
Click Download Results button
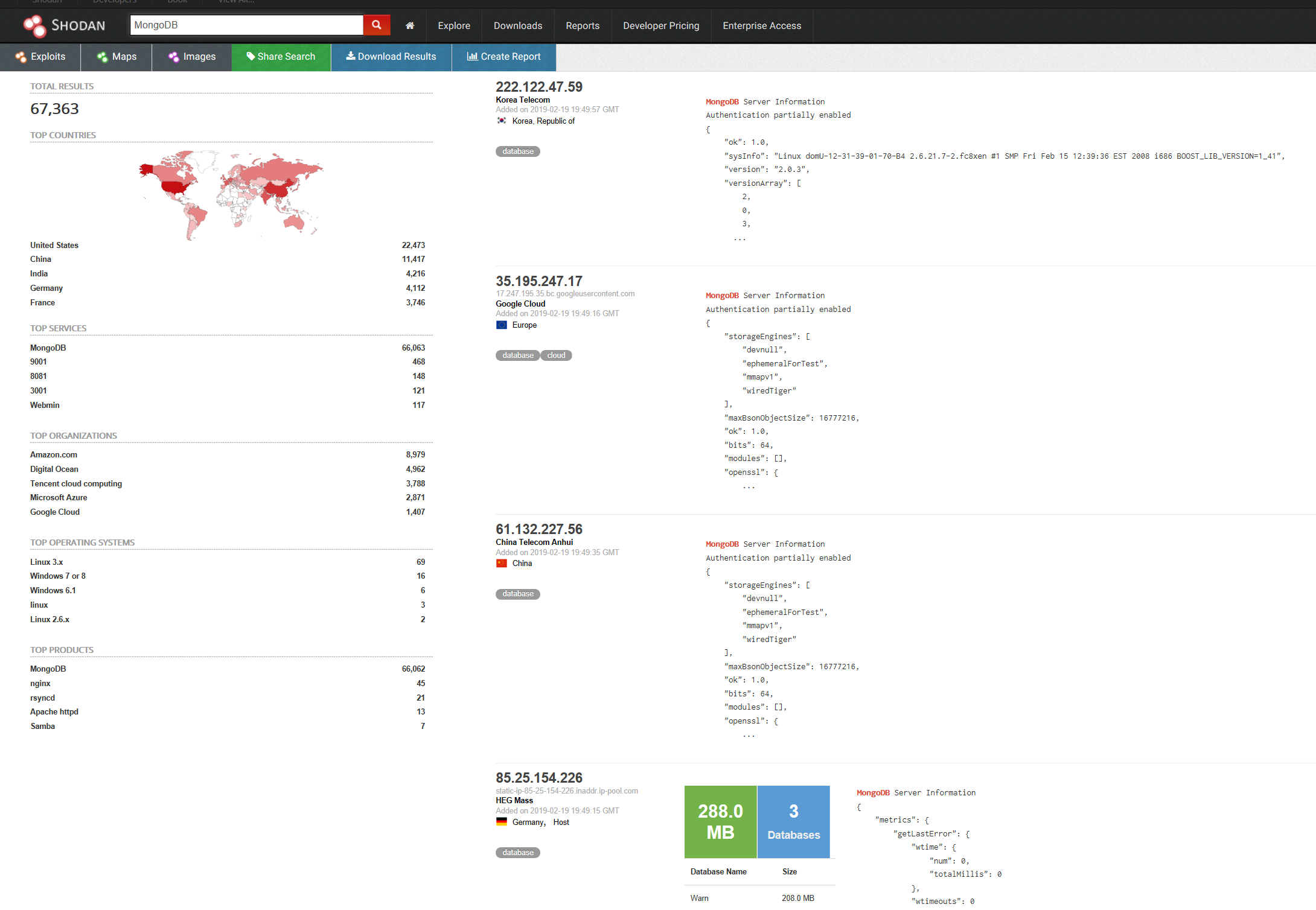[391, 57]
